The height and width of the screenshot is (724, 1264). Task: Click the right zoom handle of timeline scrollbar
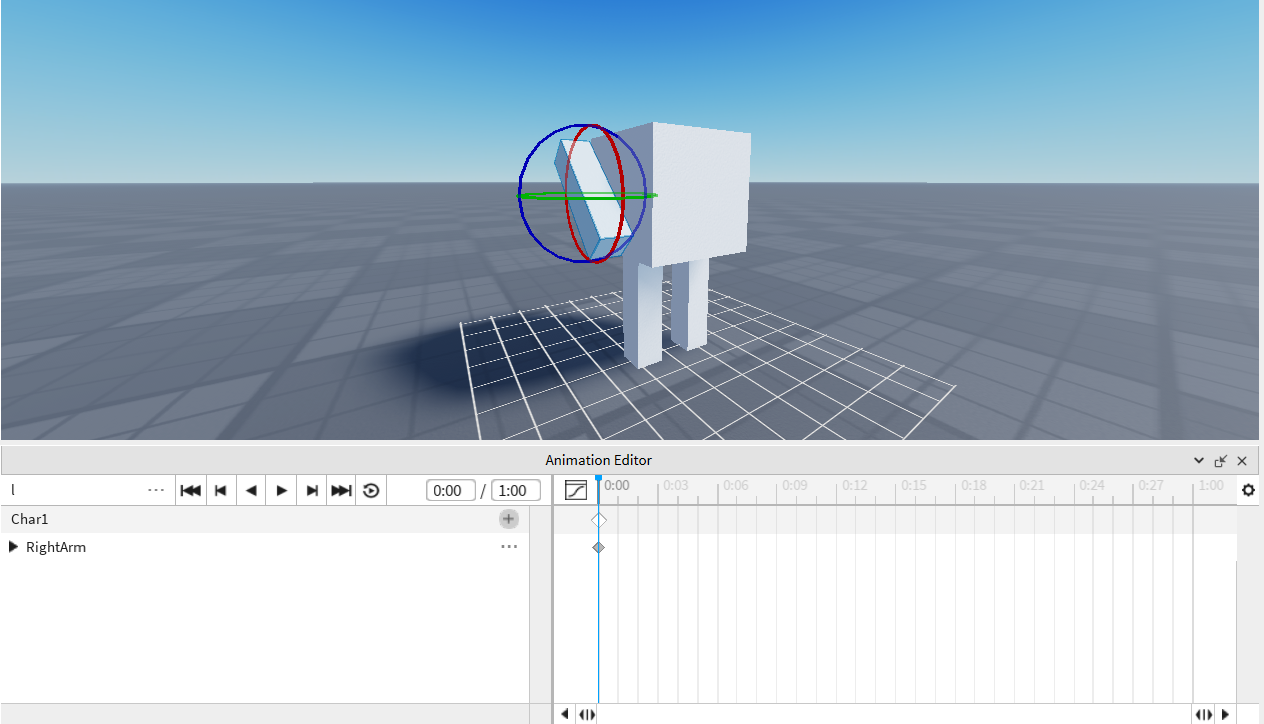pyautogui.click(x=1204, y=714)
